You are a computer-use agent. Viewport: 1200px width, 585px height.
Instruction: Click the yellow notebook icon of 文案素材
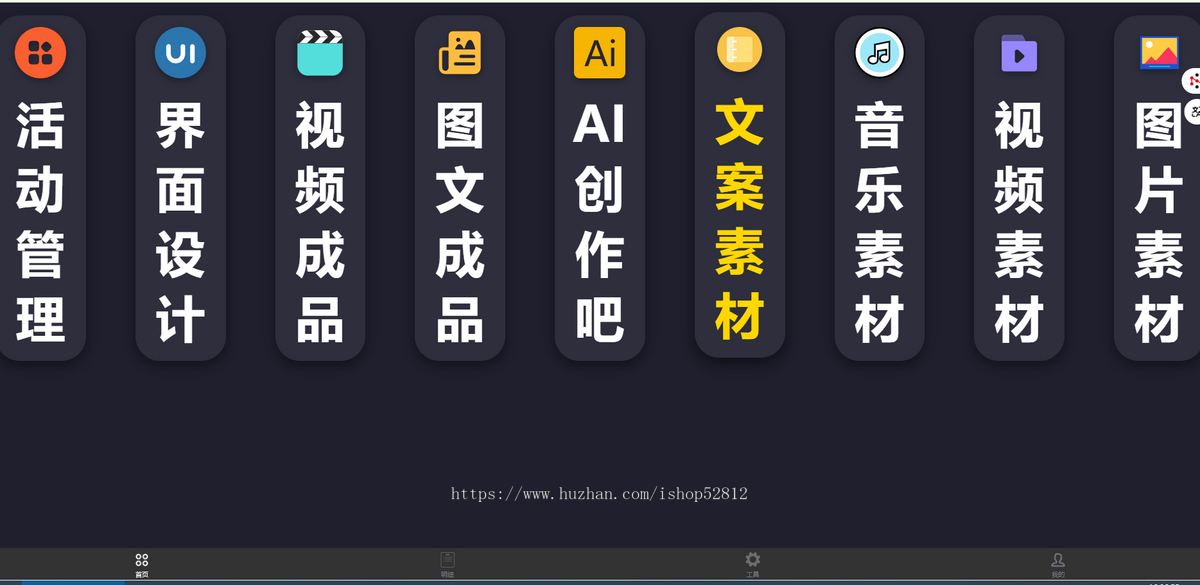(740, 49)
